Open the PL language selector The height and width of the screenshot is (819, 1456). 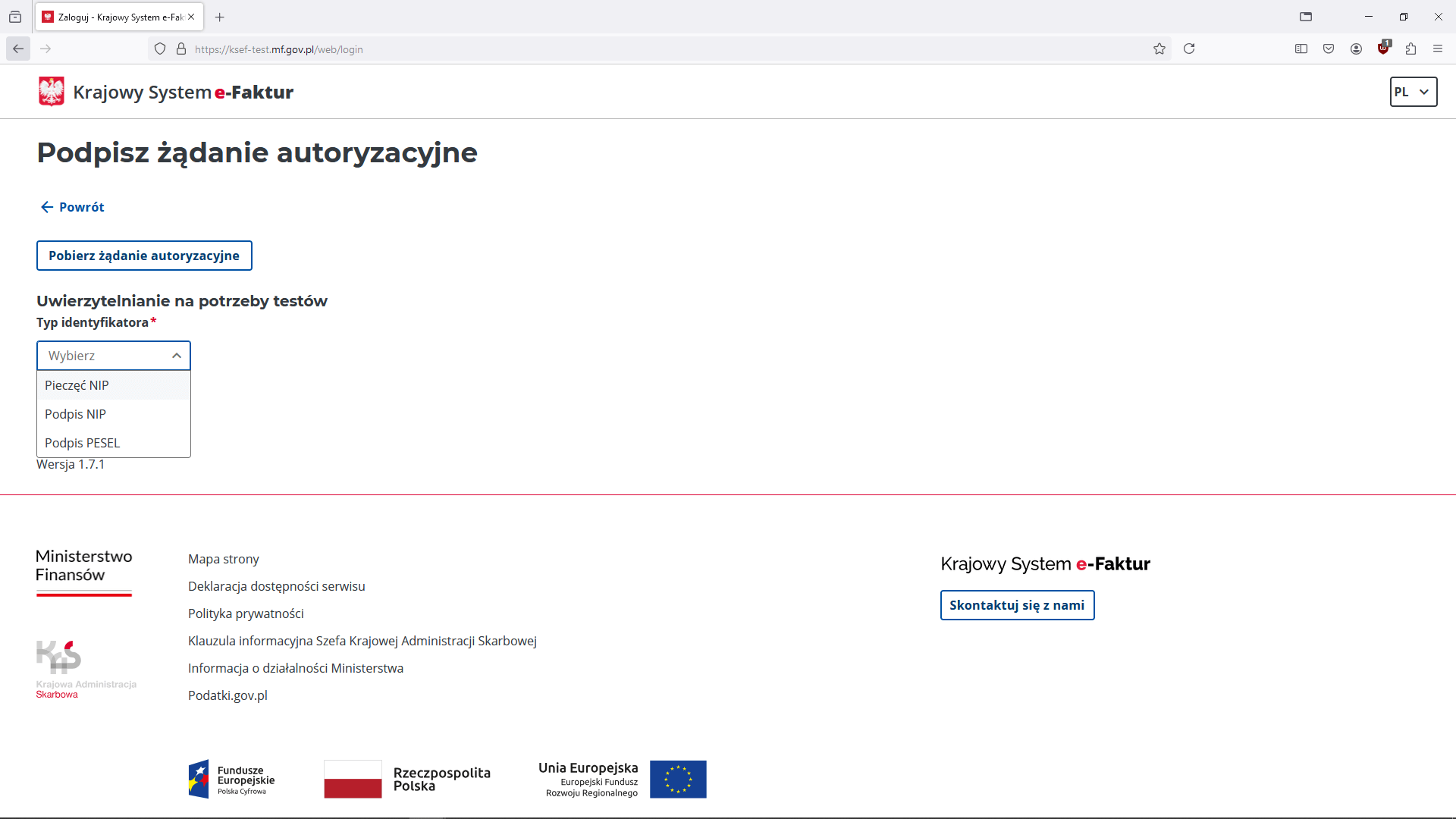point(1412,91)
